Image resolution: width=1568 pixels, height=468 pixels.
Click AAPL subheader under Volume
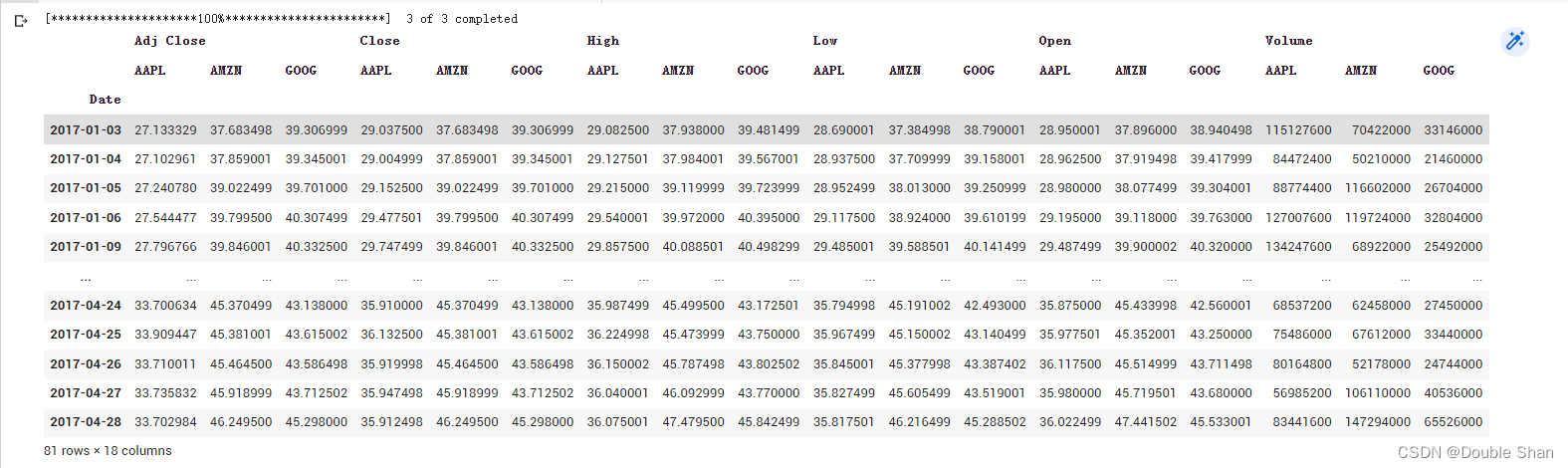click(1280, 71)
